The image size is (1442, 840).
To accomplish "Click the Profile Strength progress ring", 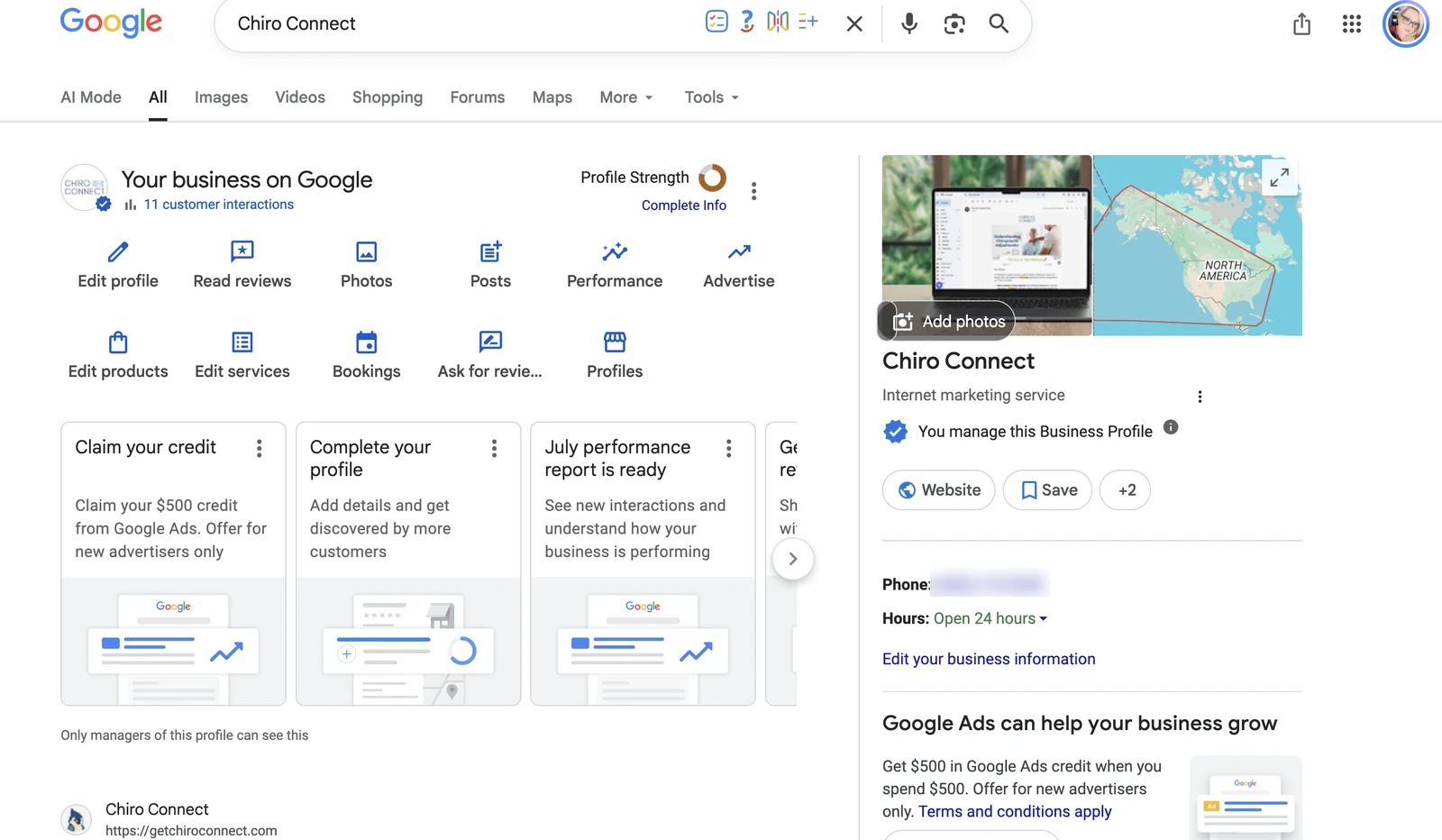I will (713, 178).
